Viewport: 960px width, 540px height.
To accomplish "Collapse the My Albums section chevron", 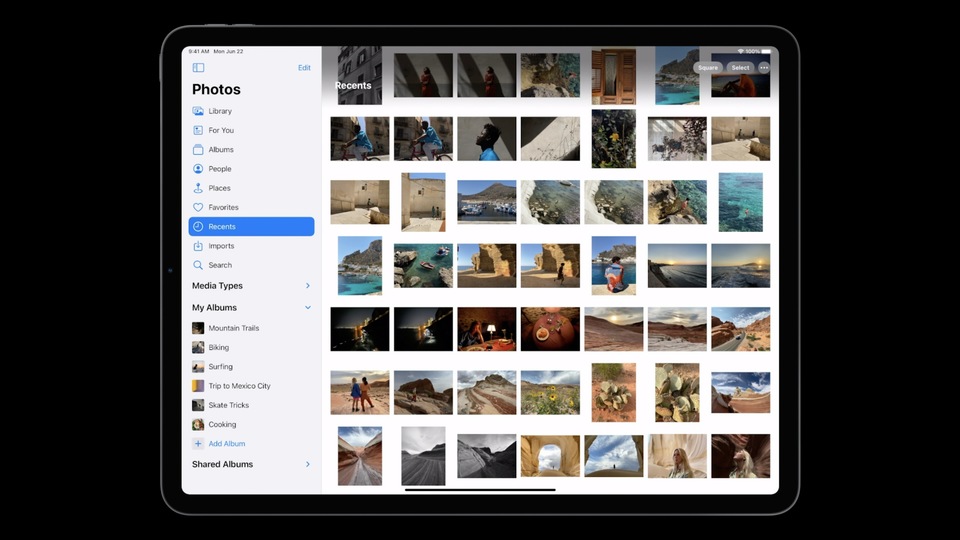I will pos(307,307).
